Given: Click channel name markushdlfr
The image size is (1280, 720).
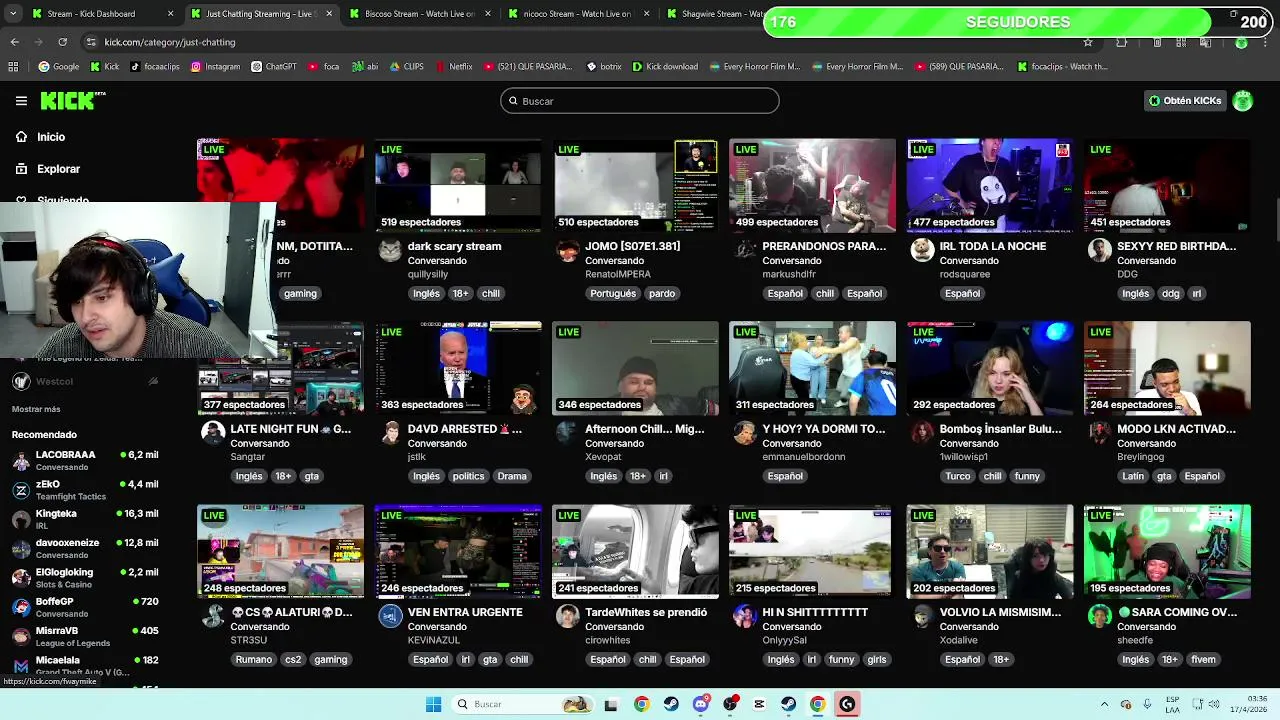Looking at the screenshot, I should click(x=789, y=274).
